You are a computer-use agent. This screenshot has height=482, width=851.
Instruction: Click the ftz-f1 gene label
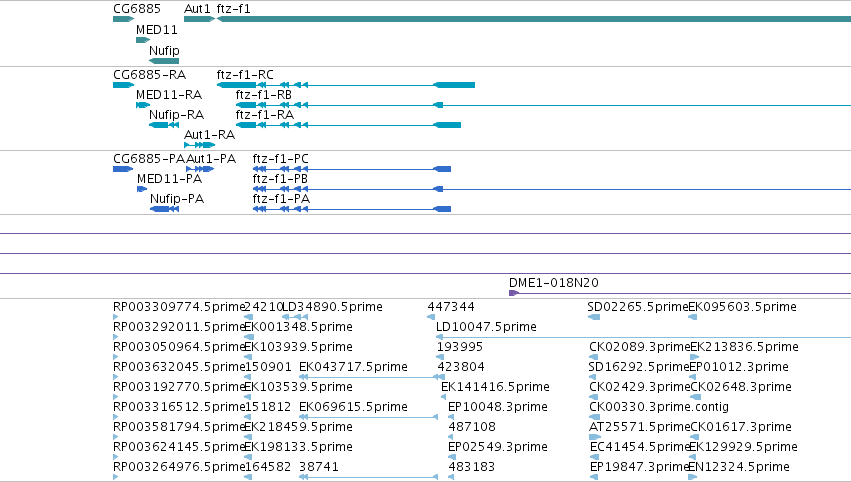tap(233, 9)
